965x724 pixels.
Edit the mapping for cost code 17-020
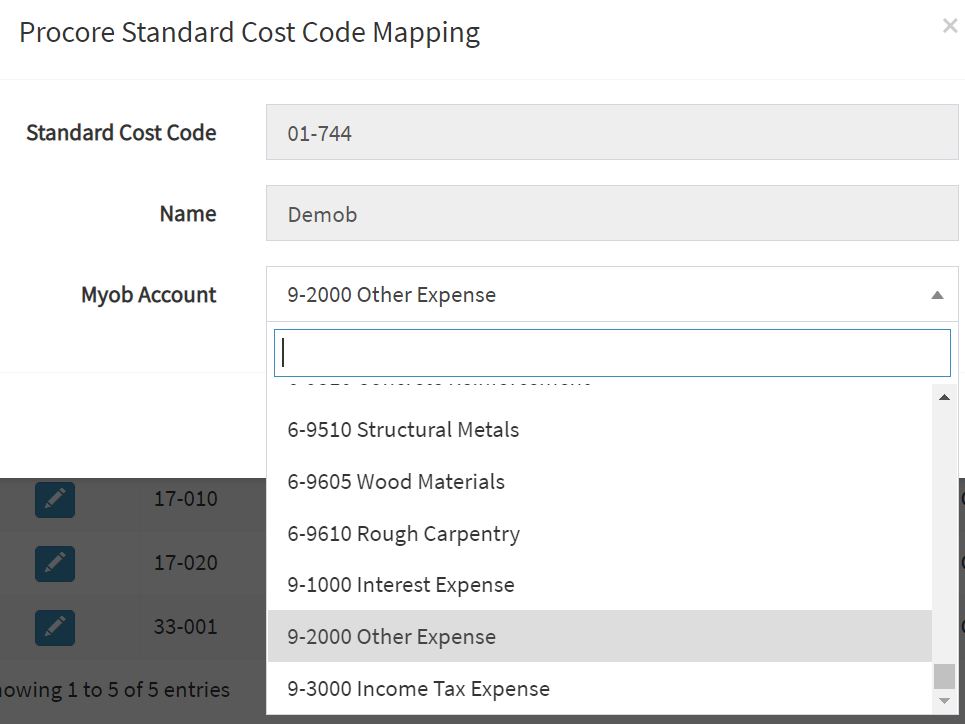(x=54, y=563)
